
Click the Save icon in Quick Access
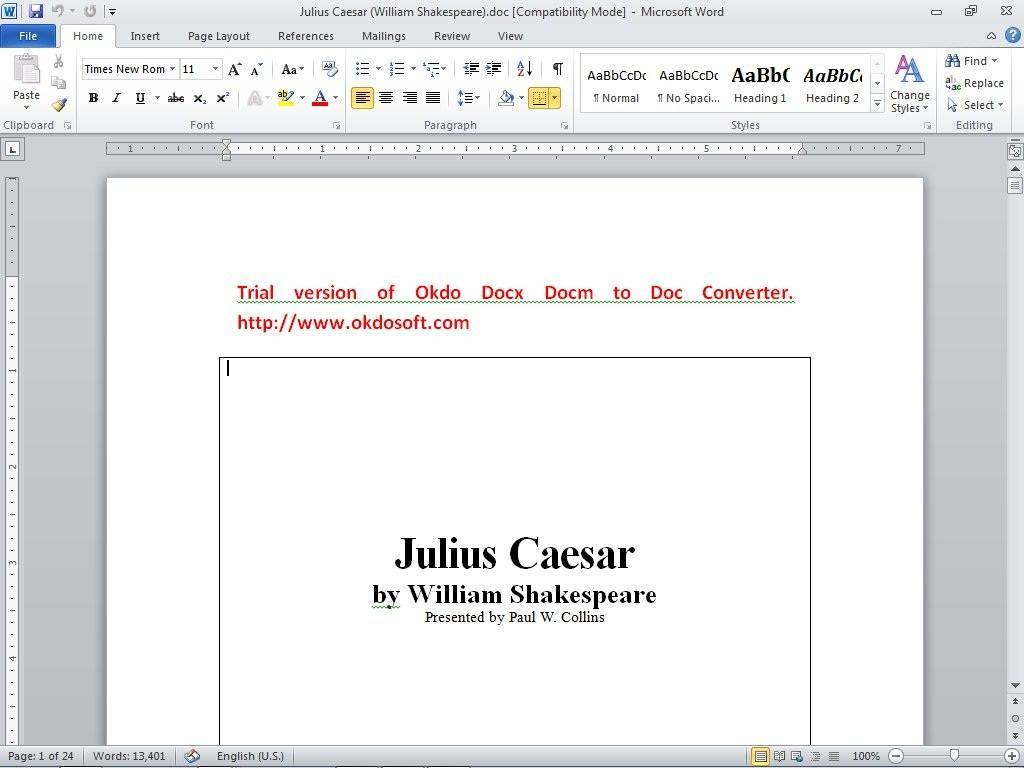click(x=35, y=11)
